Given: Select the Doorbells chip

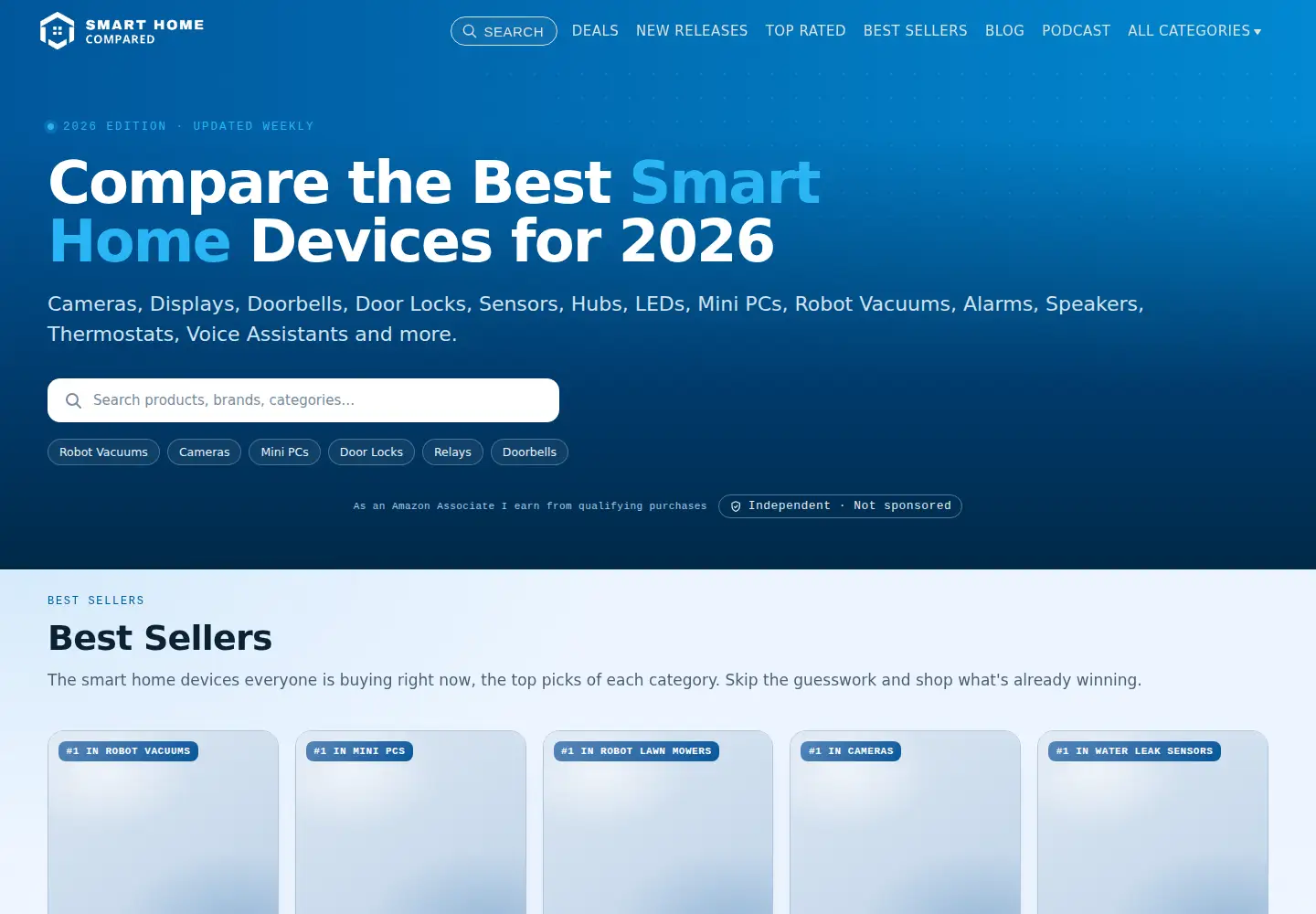Looking at the screenshot, I should pos(529,452).
